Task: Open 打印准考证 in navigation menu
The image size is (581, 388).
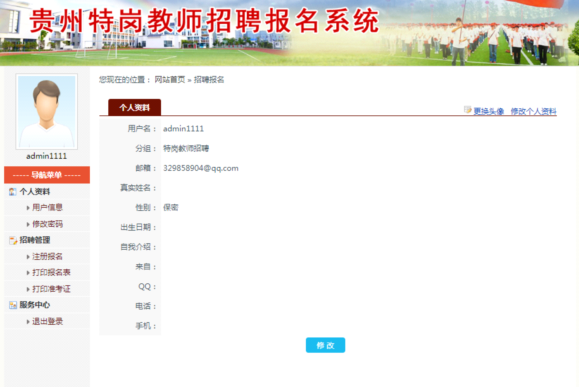Action: pyautogui.click(x=51, y=289)
